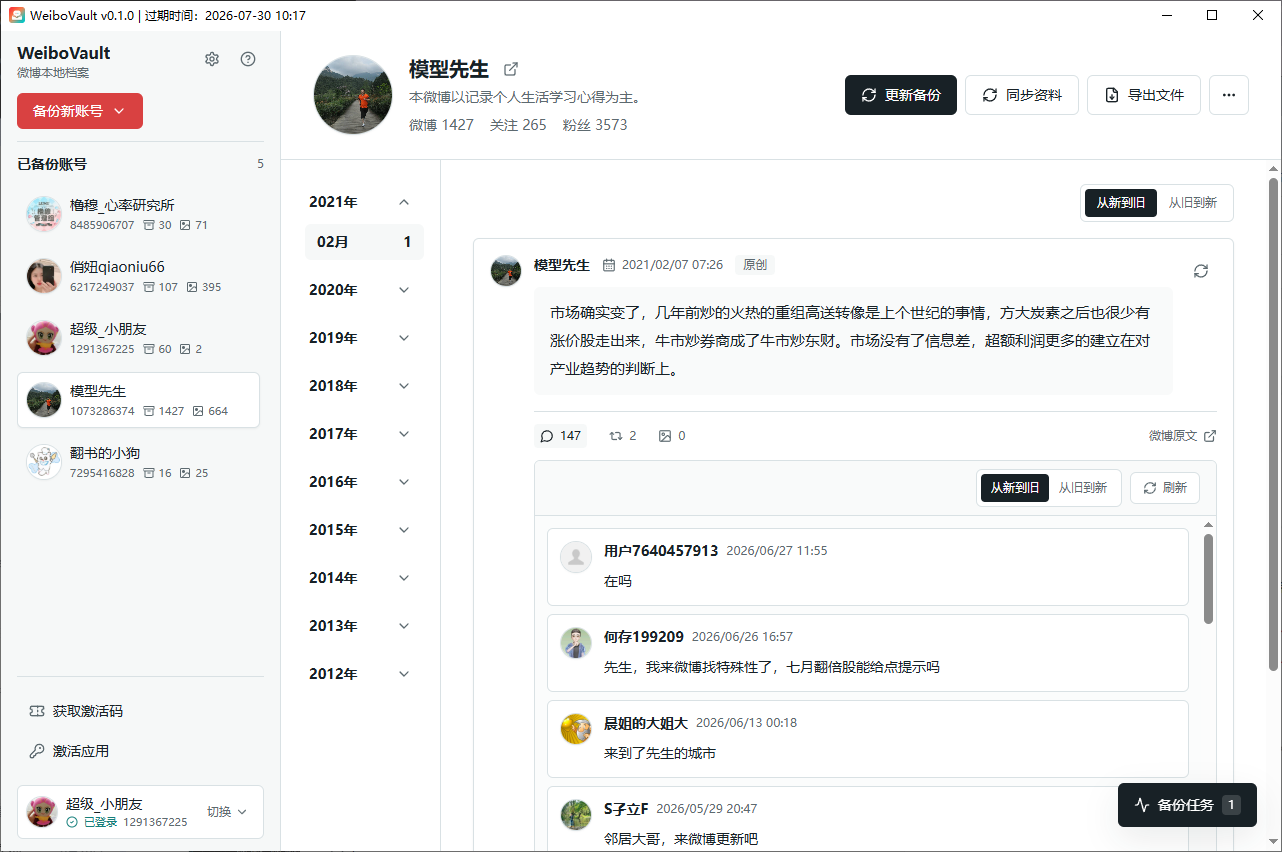
Task: Click the repost icon showing 2
Action: (x=616, y=436)
